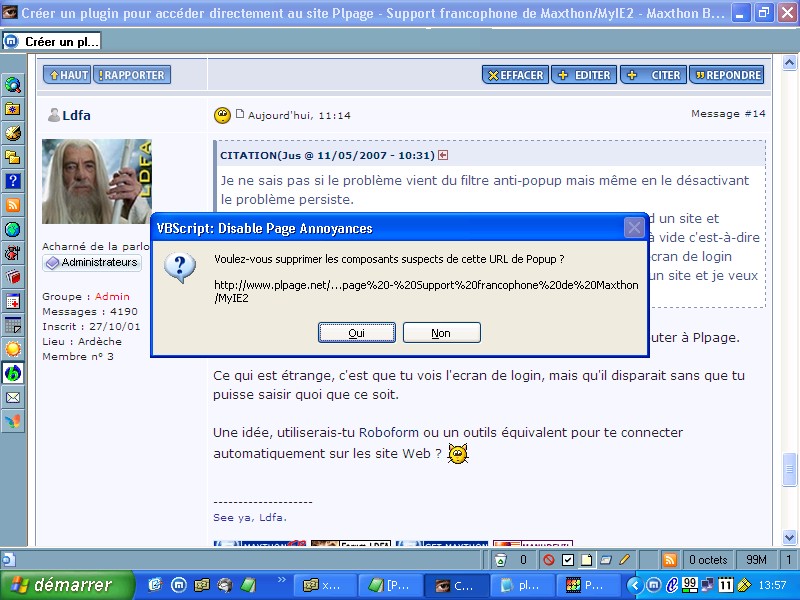The height and width of the screenshot is (600, 800).
Task: Open the démarrer Start button
Action: (68, 585)
